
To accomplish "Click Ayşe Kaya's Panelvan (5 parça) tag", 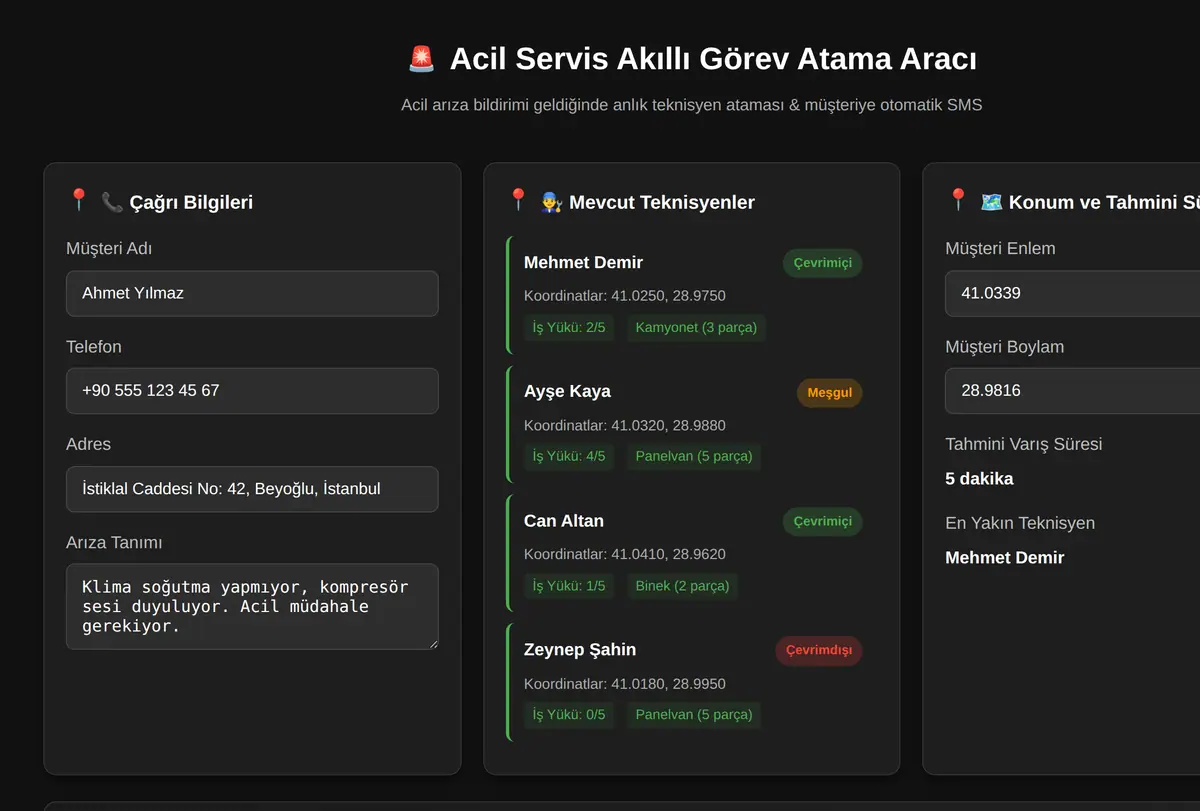I will pyautogui.click(x=694, y=456).
